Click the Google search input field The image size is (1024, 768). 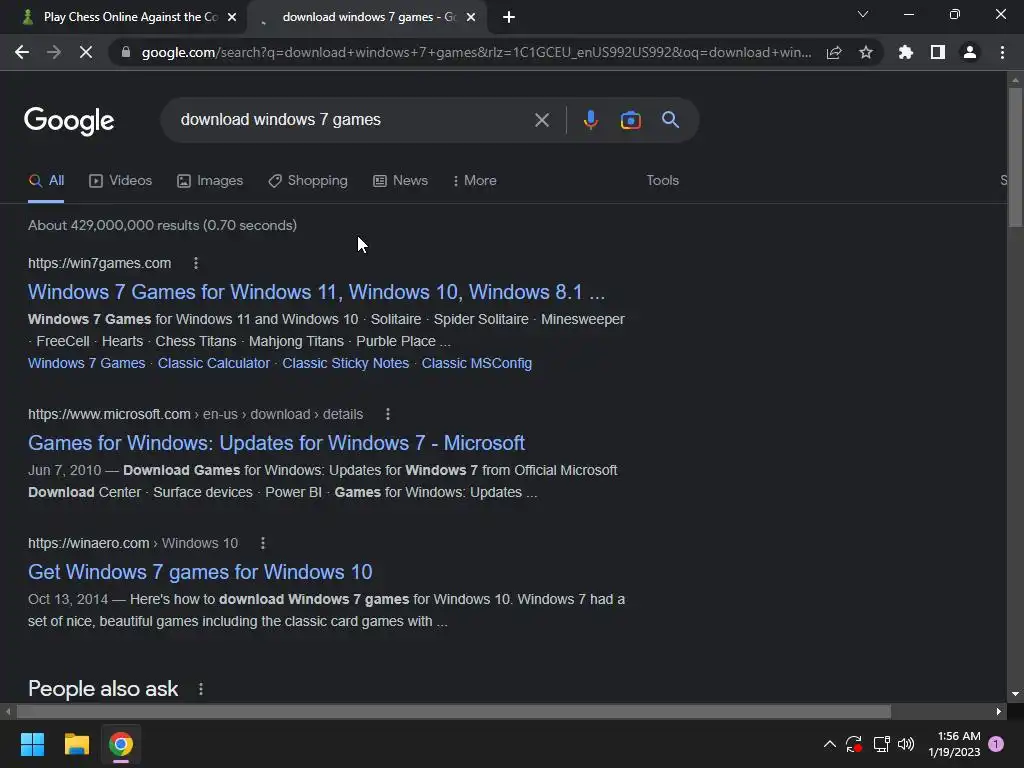pyautogui.click(x=346, y=120)
